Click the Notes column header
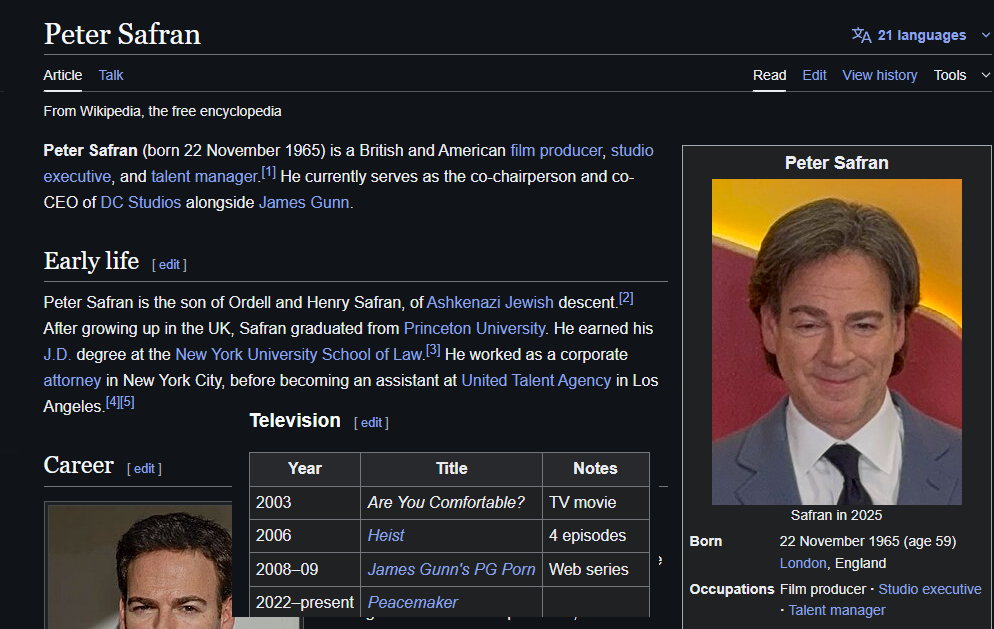 [x=595, y=469]
